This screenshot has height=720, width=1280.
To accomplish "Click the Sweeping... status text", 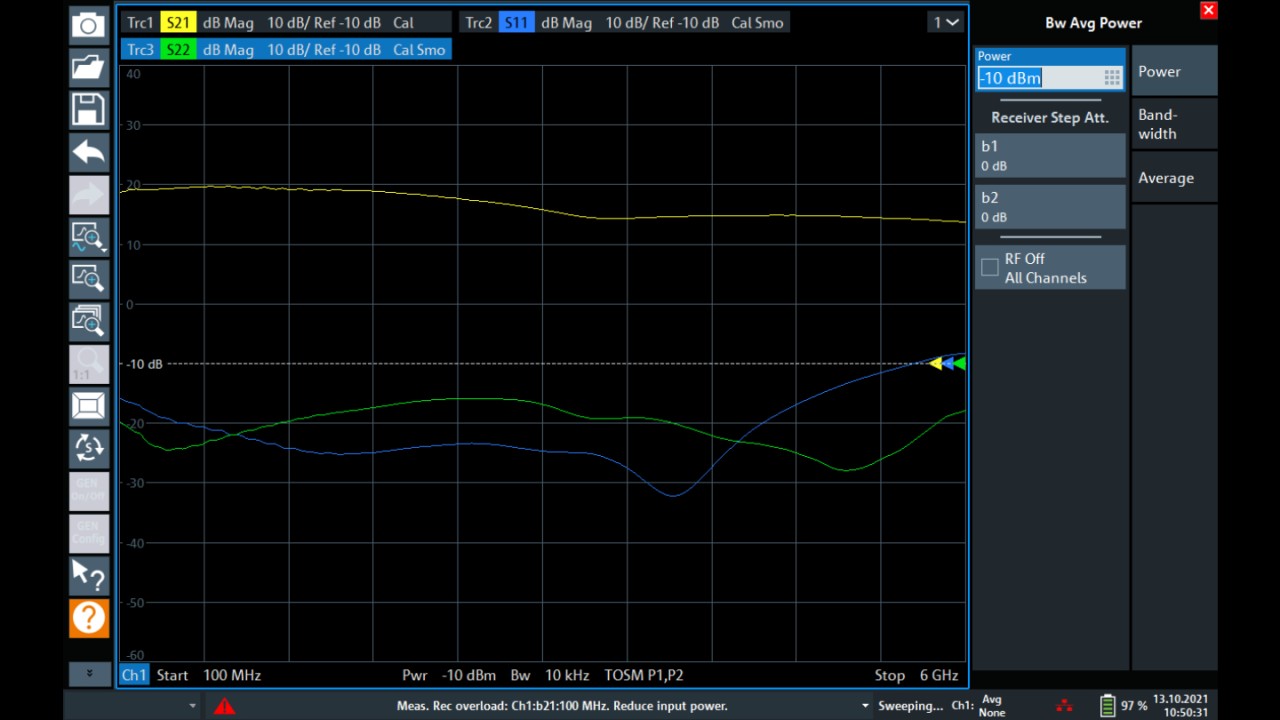I will click(910, 706).
